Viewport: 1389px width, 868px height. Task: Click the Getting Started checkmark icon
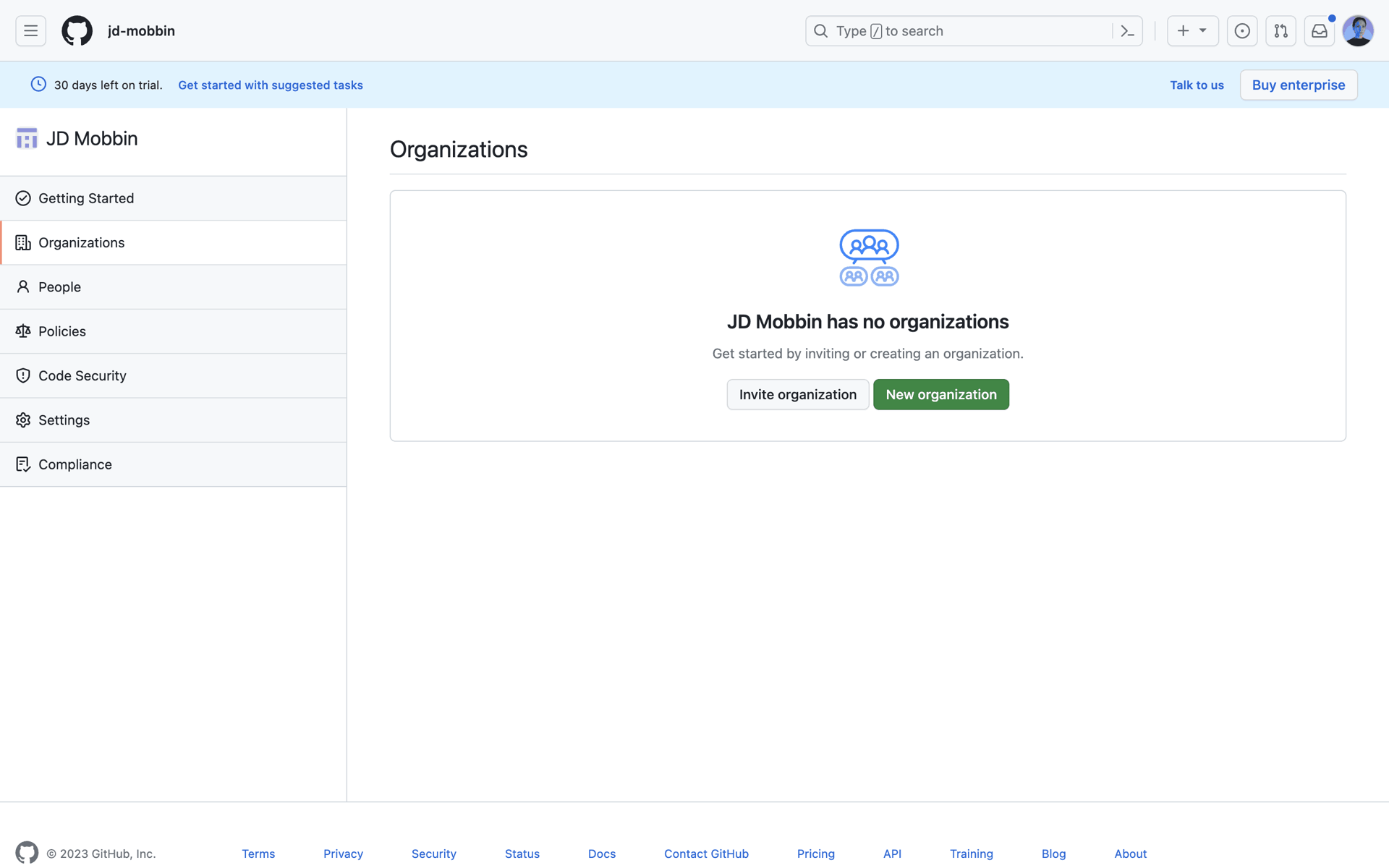[23, 198]
